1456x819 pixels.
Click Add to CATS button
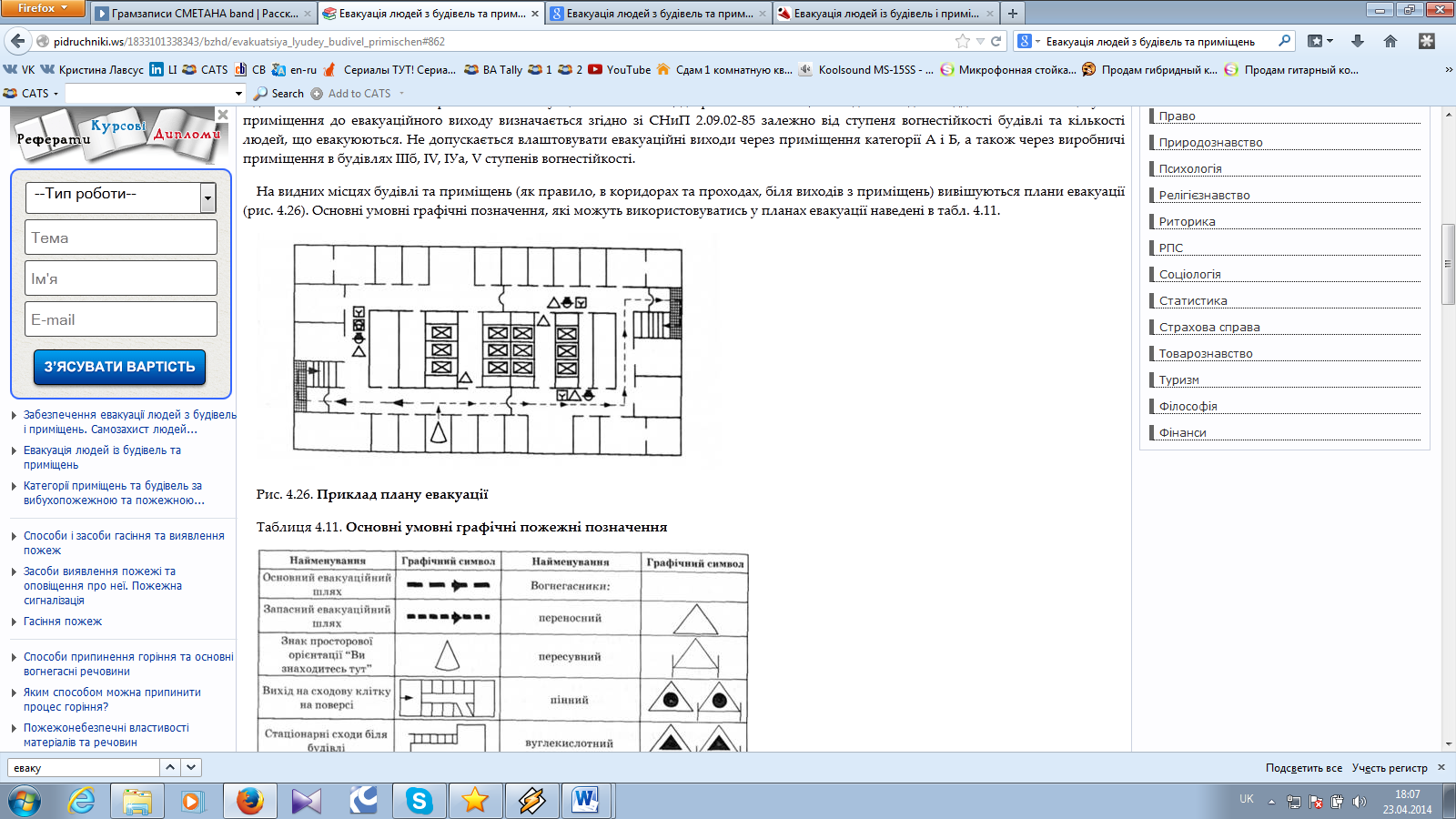point(351,93)
